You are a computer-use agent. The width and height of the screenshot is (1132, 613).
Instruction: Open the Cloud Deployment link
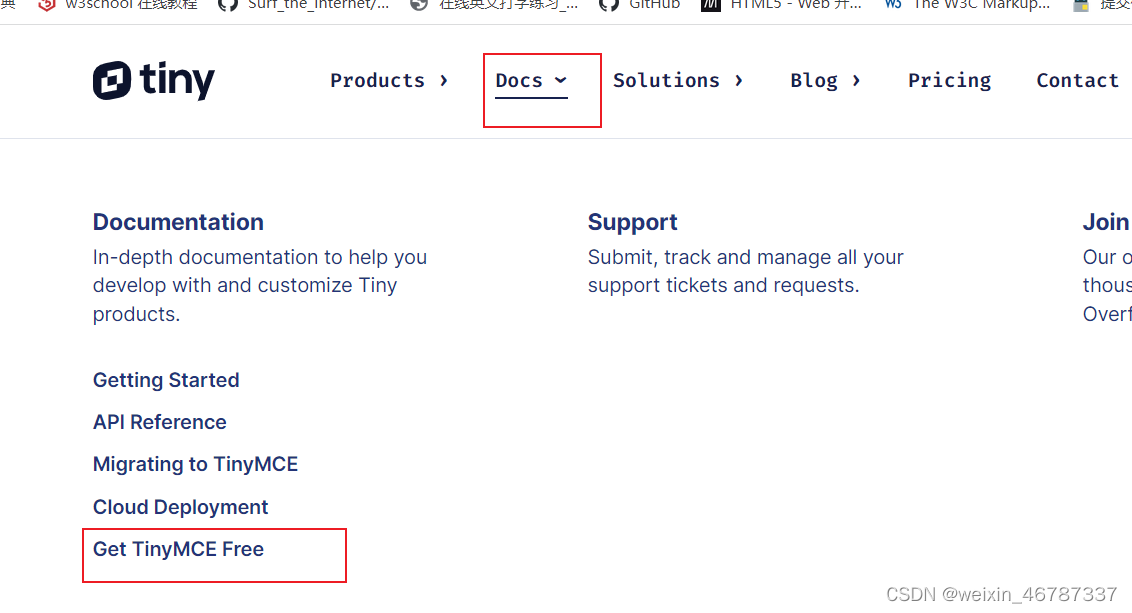[x=180, y=507]
